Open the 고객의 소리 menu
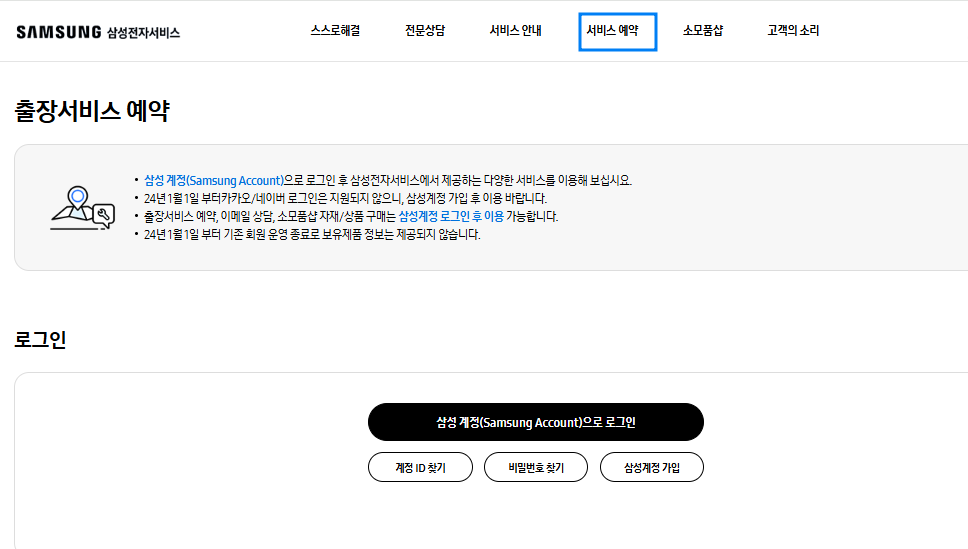This screenshot has height=549, width=968. 793,30
